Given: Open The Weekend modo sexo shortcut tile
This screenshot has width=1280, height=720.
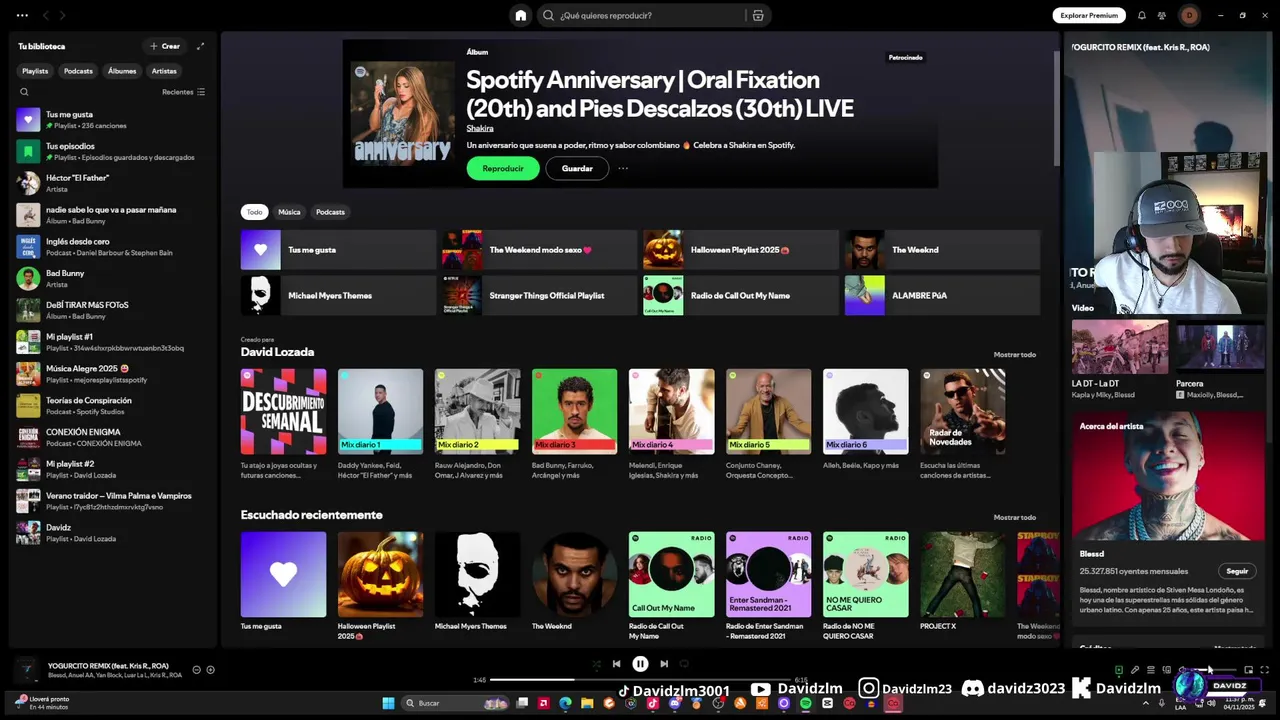Looking at the screenshot, I should tap(540, 250).
